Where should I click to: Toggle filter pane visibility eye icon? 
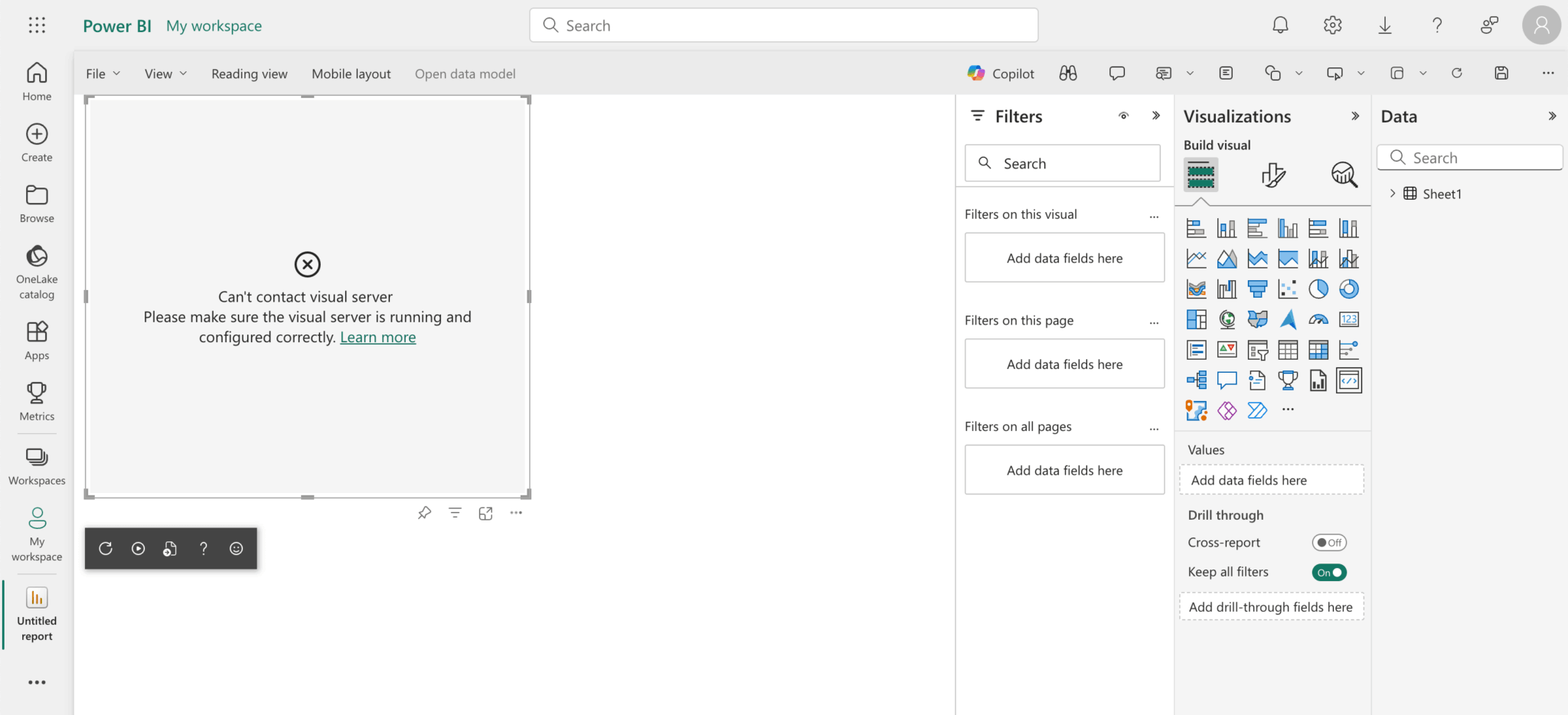pyautogui.click(x=1123, y=116)
